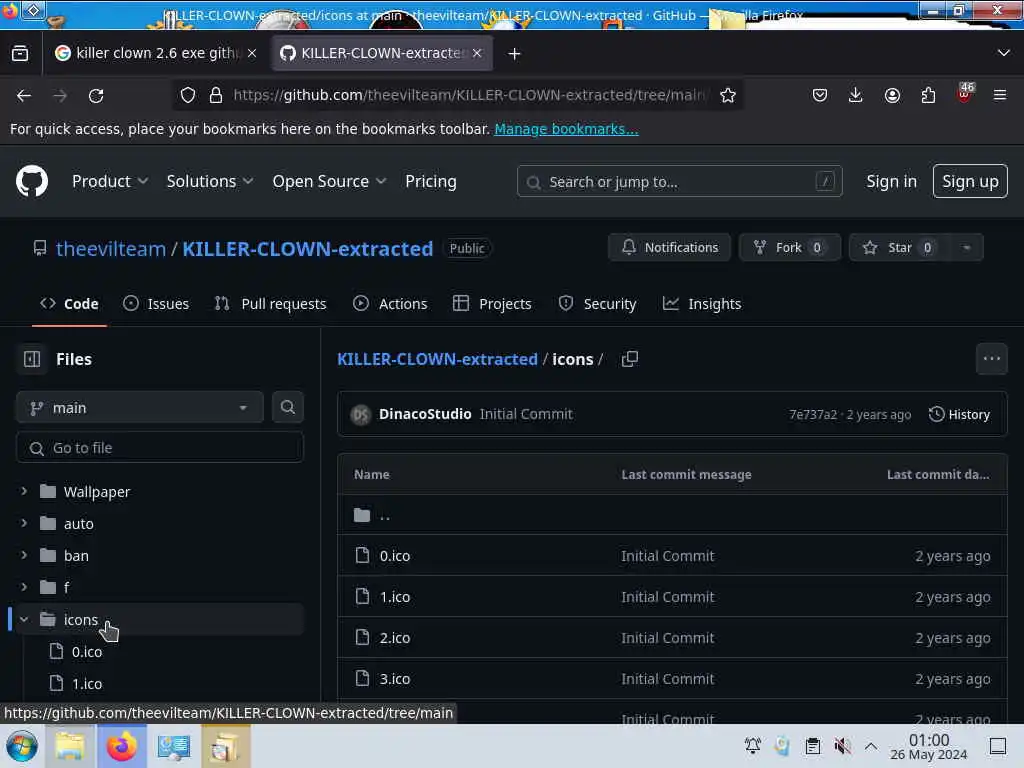Open the Firefox View icon
Screen dimensions: 1024x768
pos(20,54)
